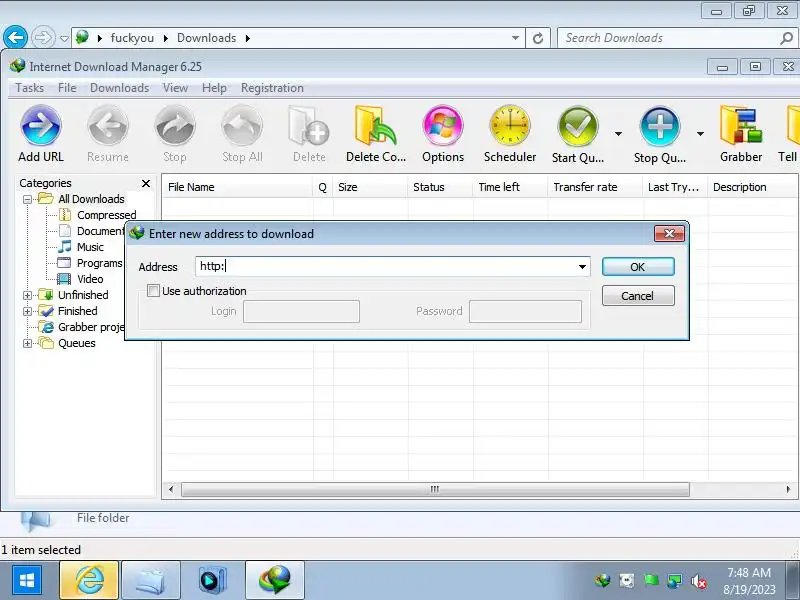Close the Categories panel
The image size is (800, 600).
click(x=146, y=183)
